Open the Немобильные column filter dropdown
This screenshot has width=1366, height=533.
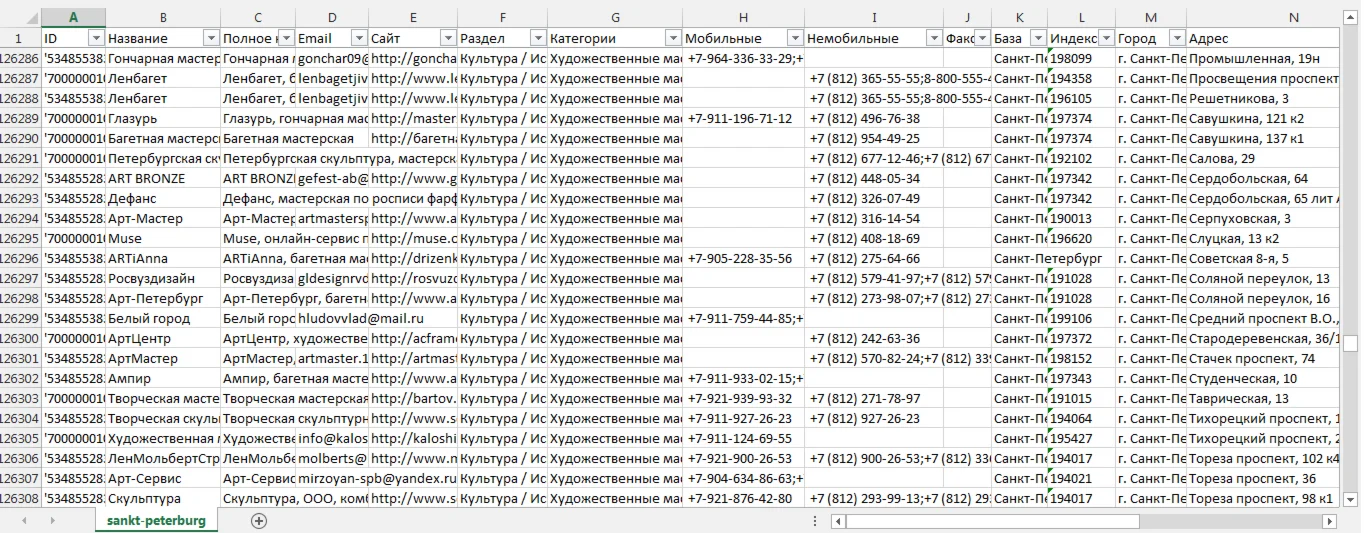click(935, 38)
